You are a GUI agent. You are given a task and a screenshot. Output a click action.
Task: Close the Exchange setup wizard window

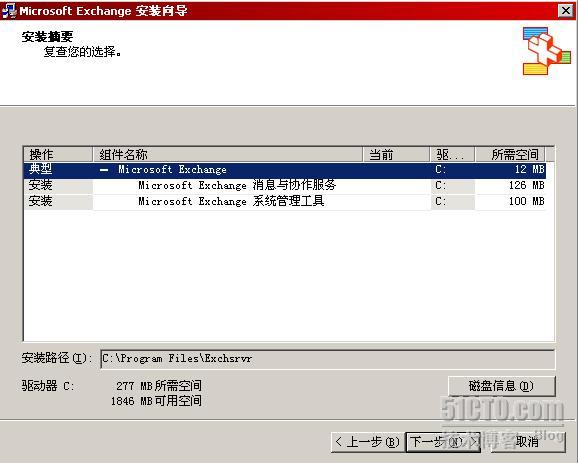(x=565, y=11)
